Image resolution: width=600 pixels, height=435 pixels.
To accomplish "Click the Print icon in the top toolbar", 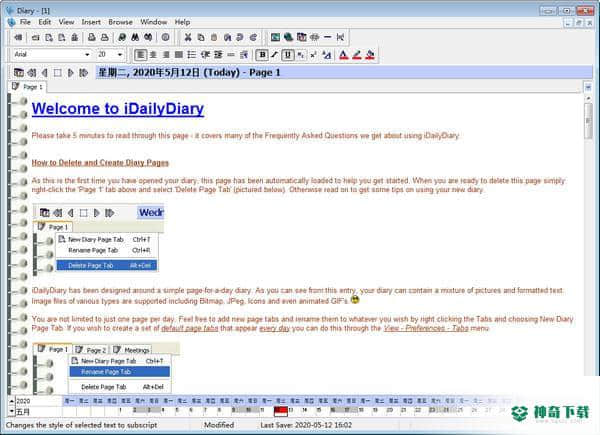I will tap(91, 37).
